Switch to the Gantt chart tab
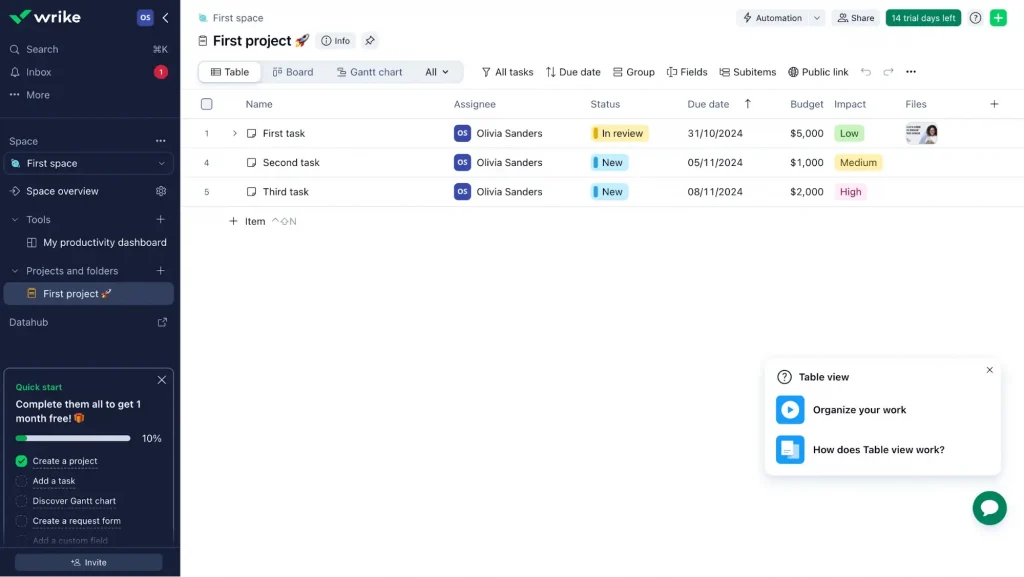 pyautogui.click(x=369, y=72)
